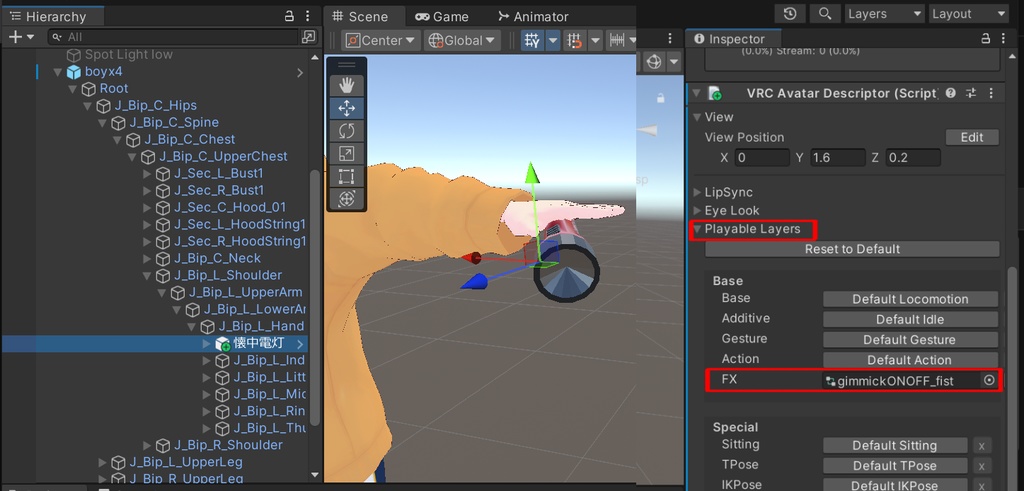Select the Hand view tool

click(x=346, y=85)
